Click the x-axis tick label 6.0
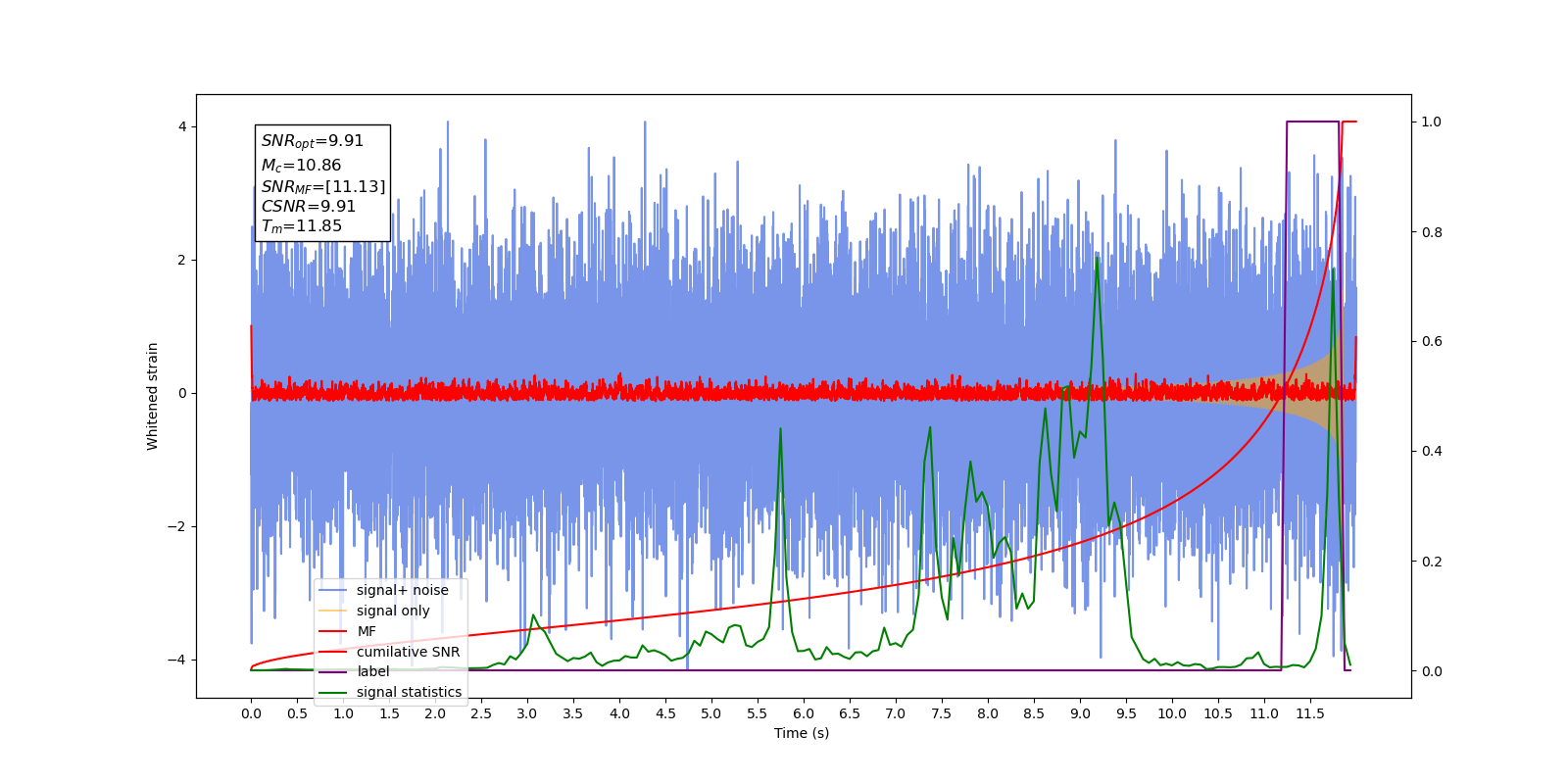 pos(804,713)
